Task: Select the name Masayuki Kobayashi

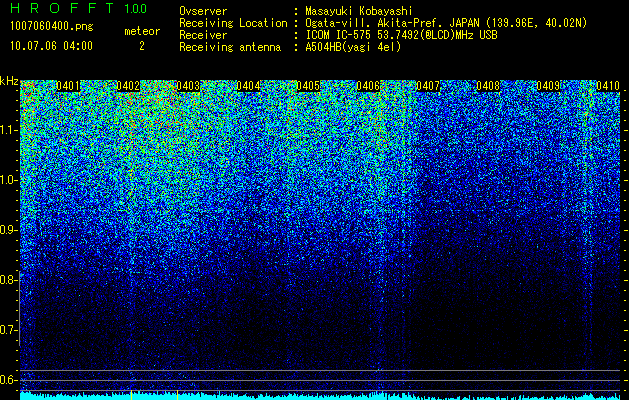Action: pos(359,11)
